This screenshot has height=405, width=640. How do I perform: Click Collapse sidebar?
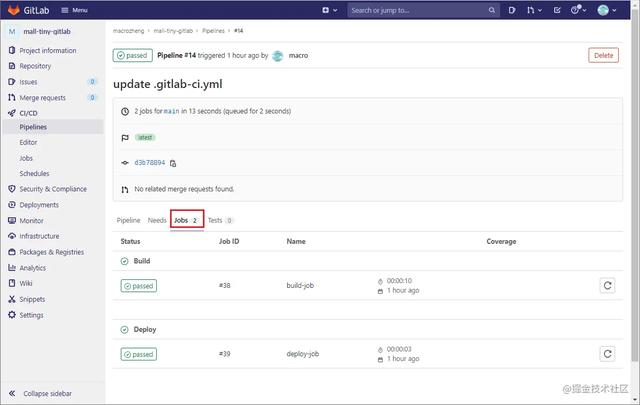point(40,394)
